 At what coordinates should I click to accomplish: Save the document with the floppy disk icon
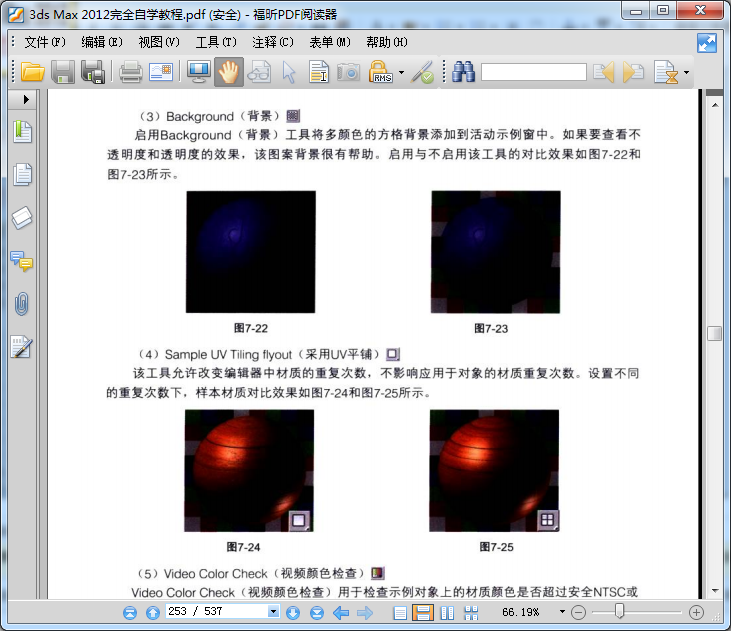click(x=63, y=72)
